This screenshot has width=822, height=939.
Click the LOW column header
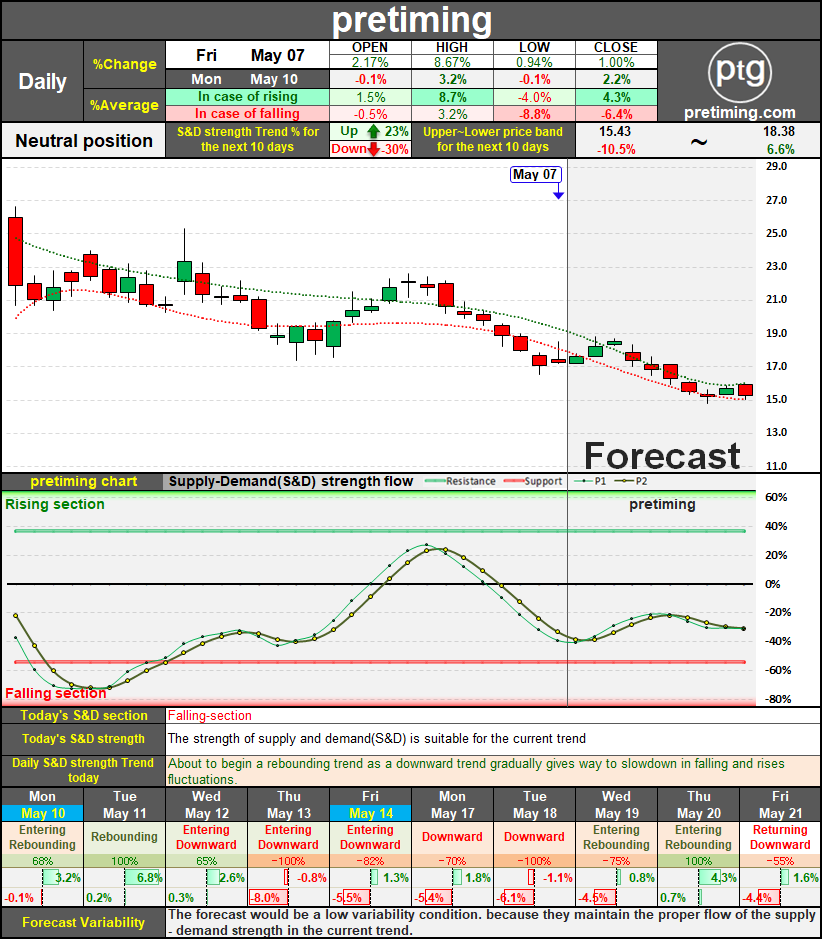(534, 47)
